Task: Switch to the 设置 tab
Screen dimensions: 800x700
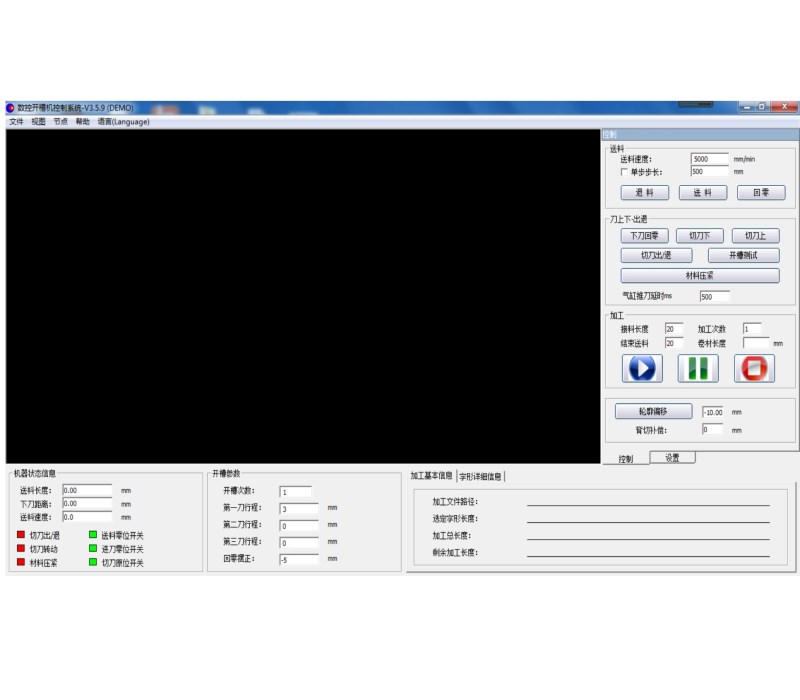Action: (x=672, y=458)
